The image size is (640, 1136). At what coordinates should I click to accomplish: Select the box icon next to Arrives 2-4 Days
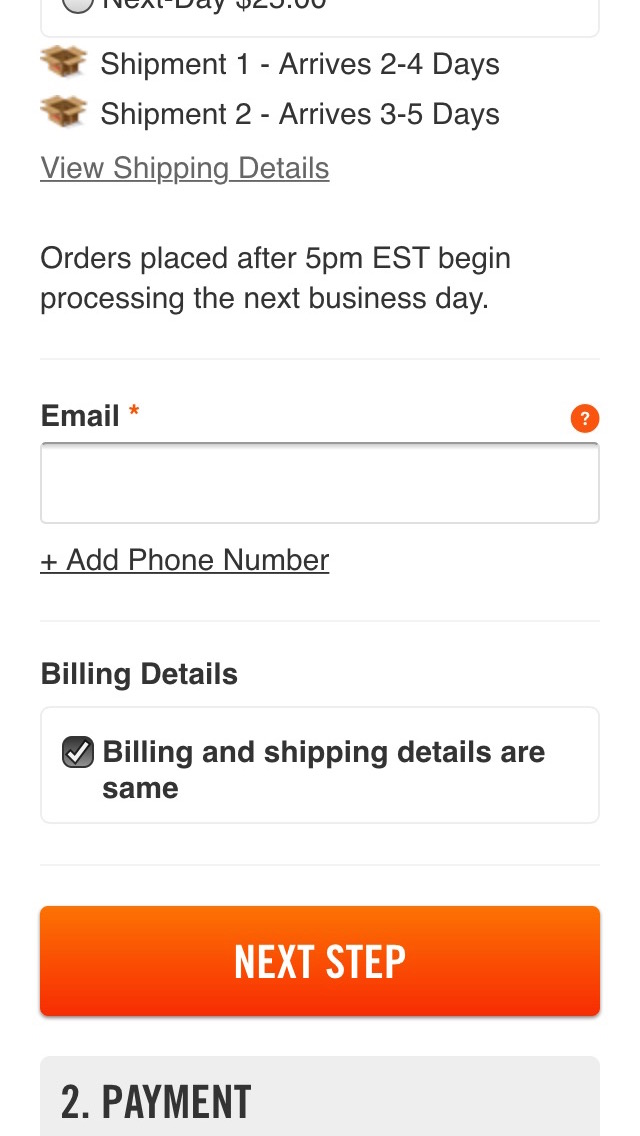pos(63,63)
